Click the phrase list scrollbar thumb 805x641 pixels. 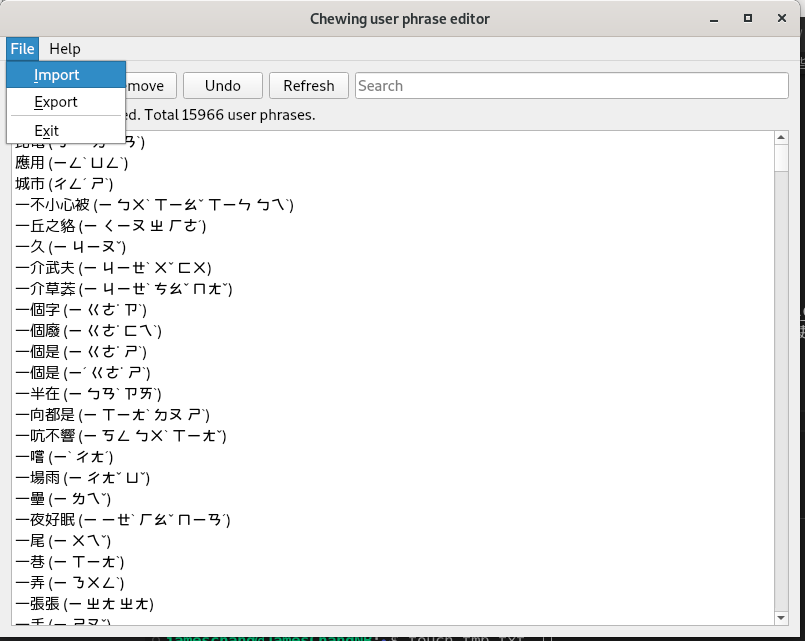tap(781, 158)
